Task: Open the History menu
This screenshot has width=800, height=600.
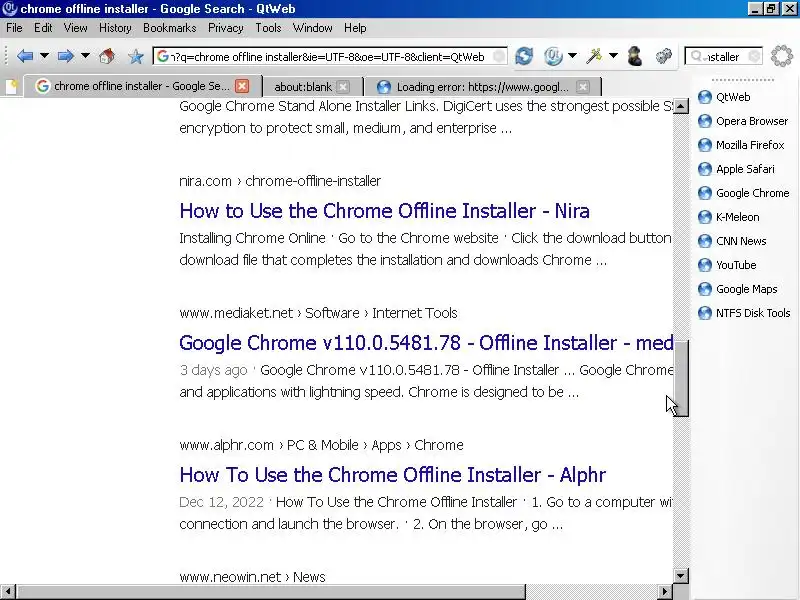Action: tap(115, 28)
